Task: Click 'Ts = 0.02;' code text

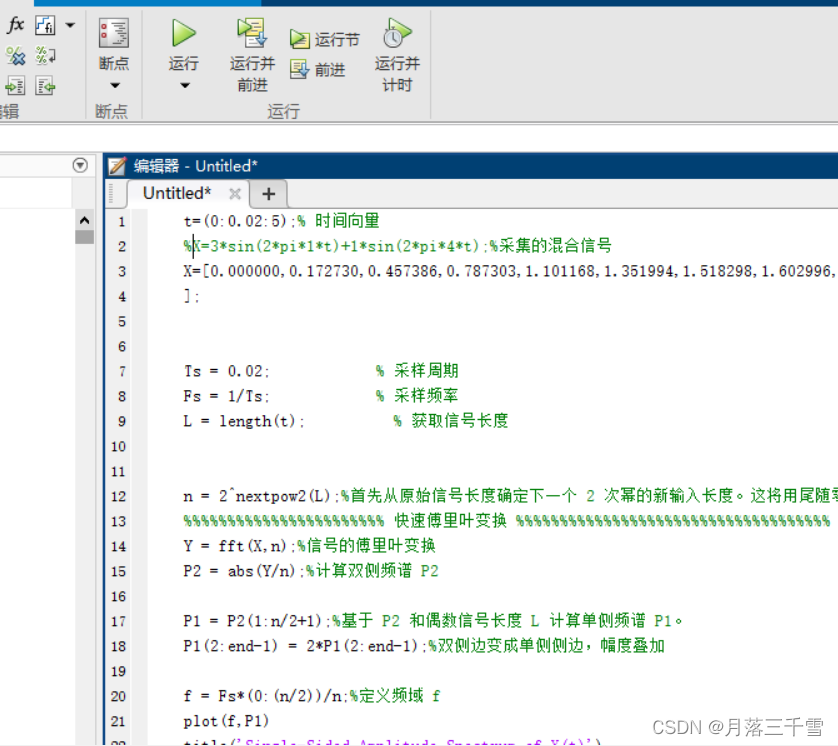Action: pyautogui.click(x=227, y=371)
